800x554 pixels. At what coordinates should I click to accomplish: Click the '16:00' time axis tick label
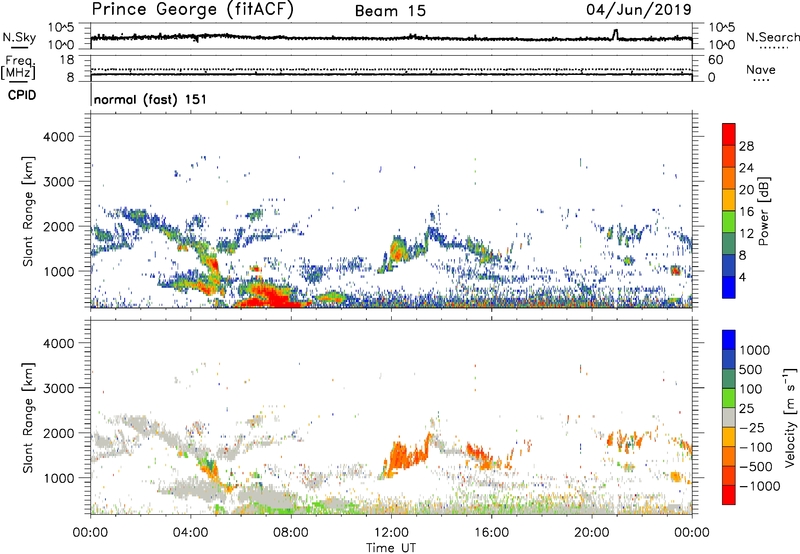coord(491,533)
